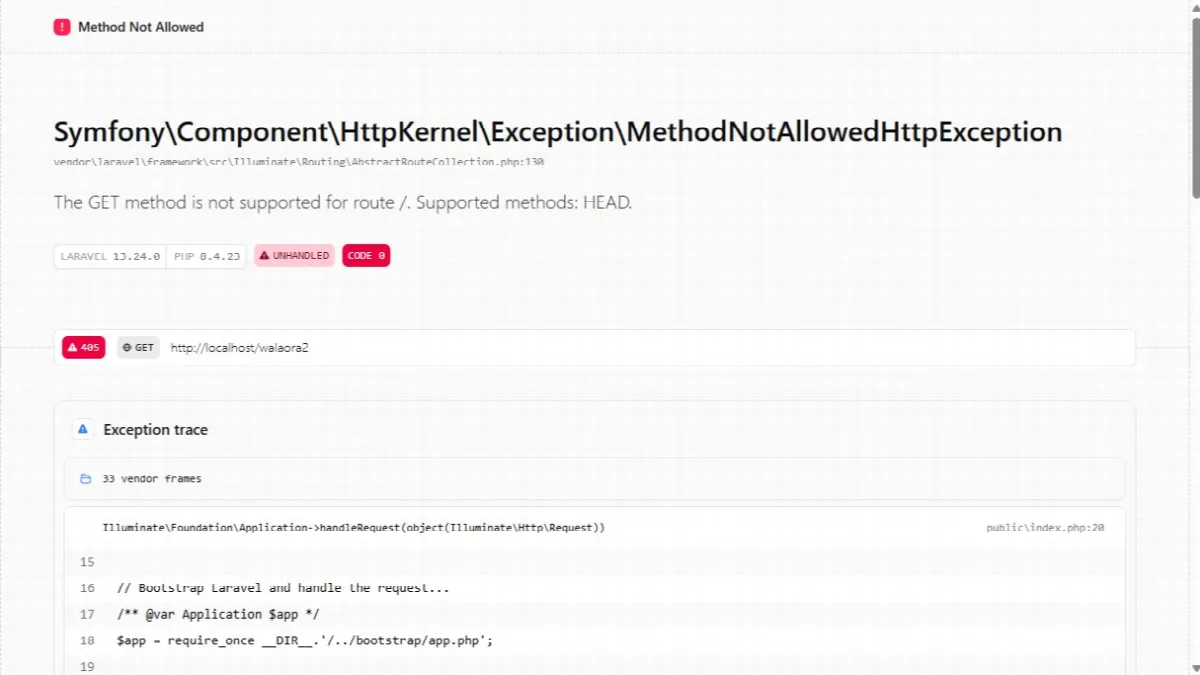This screenshot has width=1200, height=675.
Task: Click the http://localhost/walaora2 URL field
Action: click(594, 348)
